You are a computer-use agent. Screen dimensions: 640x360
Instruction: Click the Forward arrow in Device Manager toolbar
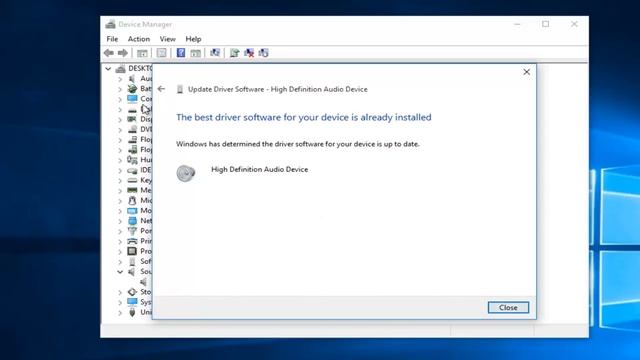[122, 53]
